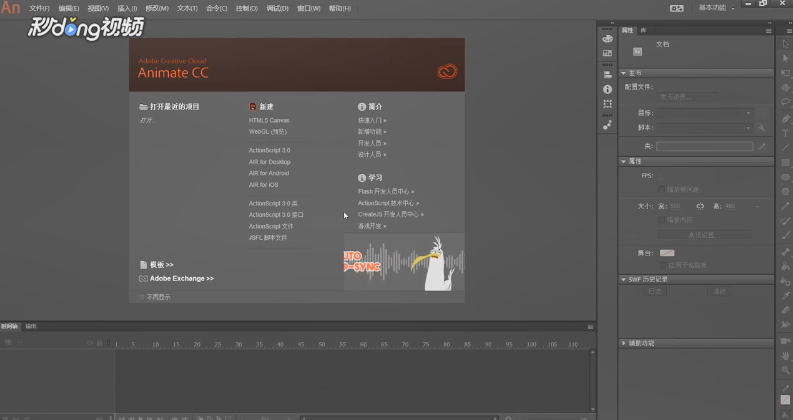Select the Subselection tool
This screenshot has width=793, height=420.
tap(785, 59)
